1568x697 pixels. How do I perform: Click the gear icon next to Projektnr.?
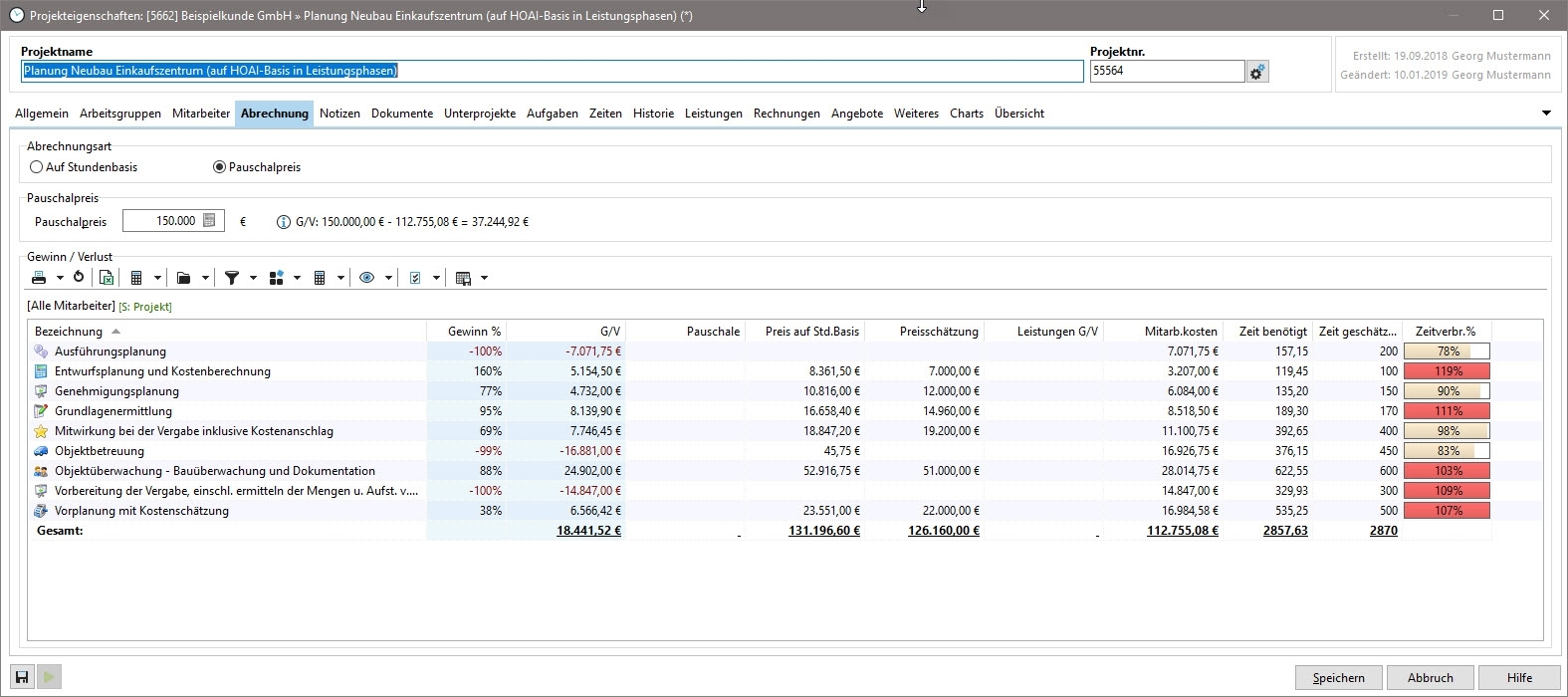pos(1257,72)
